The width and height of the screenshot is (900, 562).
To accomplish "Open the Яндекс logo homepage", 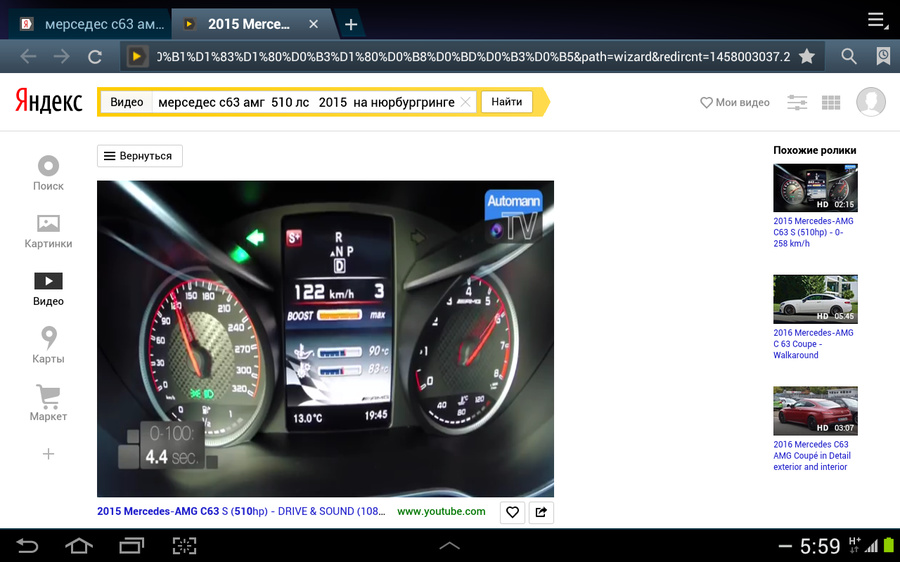I will click(49, 101).
